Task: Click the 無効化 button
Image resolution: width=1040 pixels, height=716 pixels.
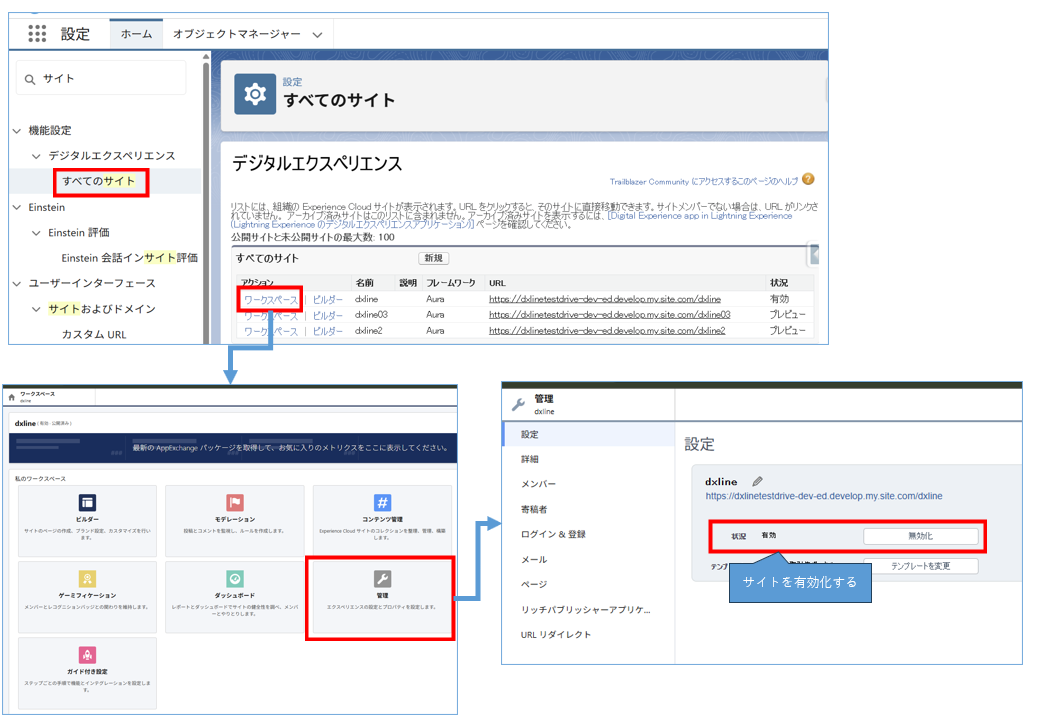Action: tap(920, 536)
